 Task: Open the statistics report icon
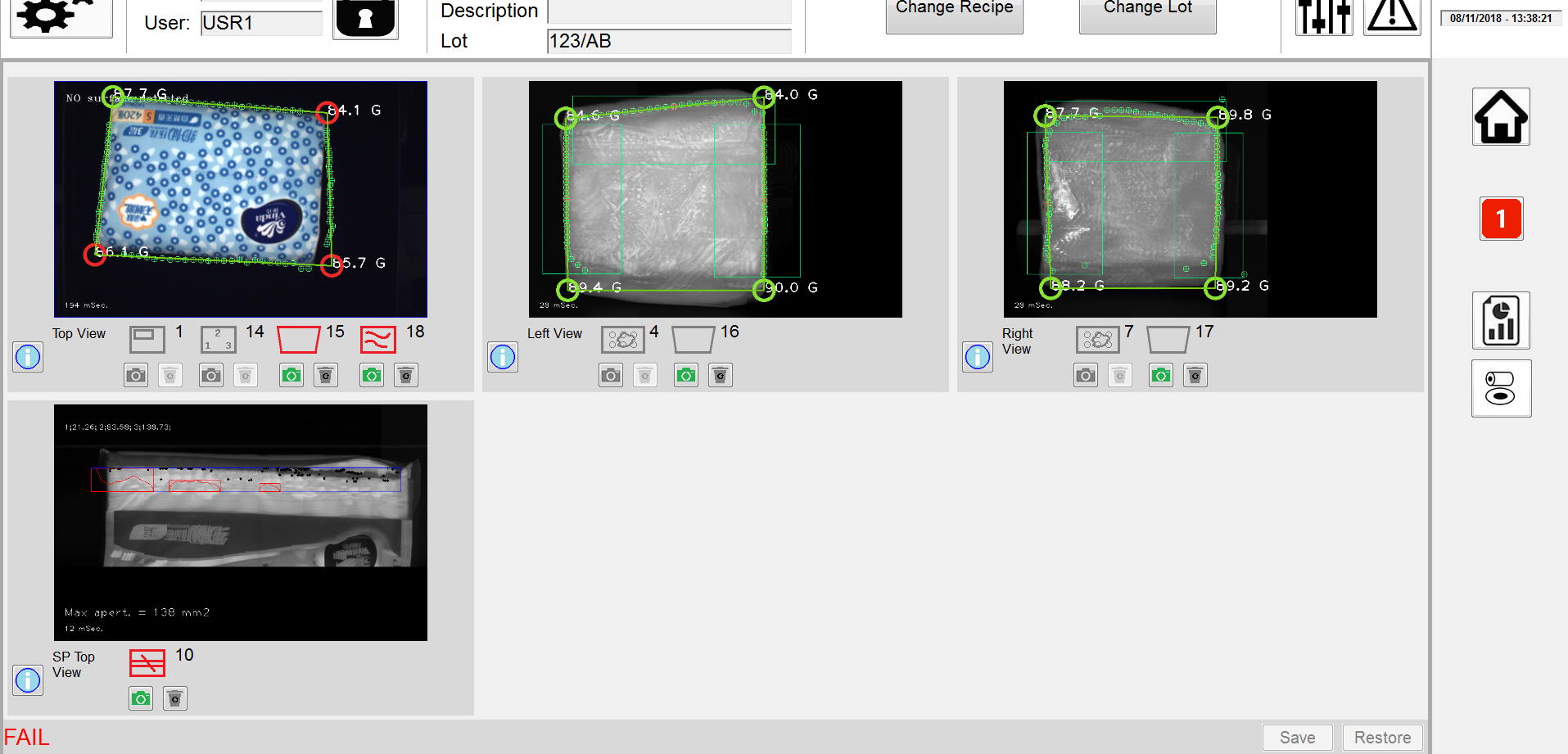tap(1501, 320)
